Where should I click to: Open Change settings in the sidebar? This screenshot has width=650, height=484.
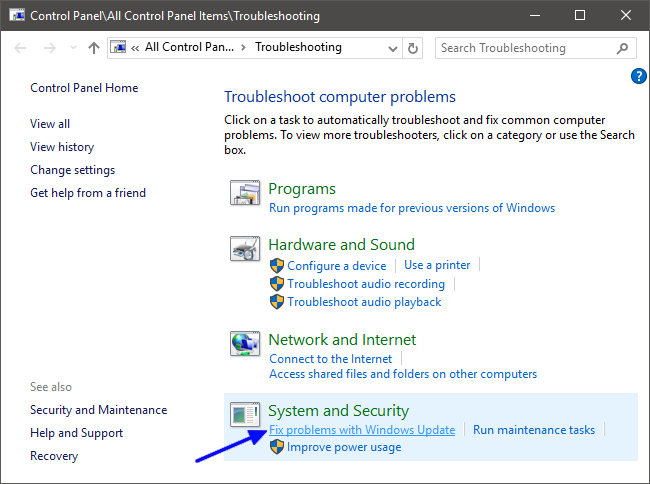pos(73,170)
